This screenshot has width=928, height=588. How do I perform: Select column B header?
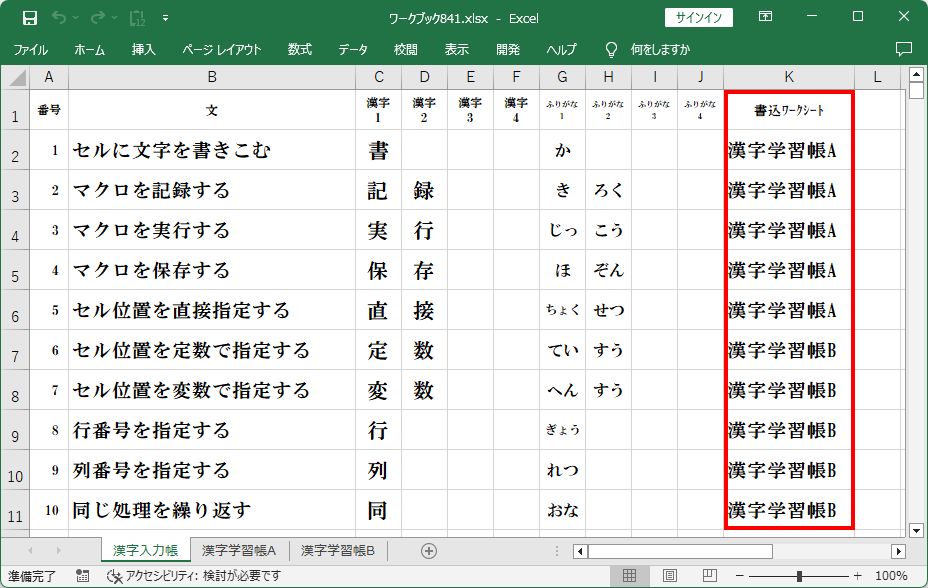click(212, 77)
